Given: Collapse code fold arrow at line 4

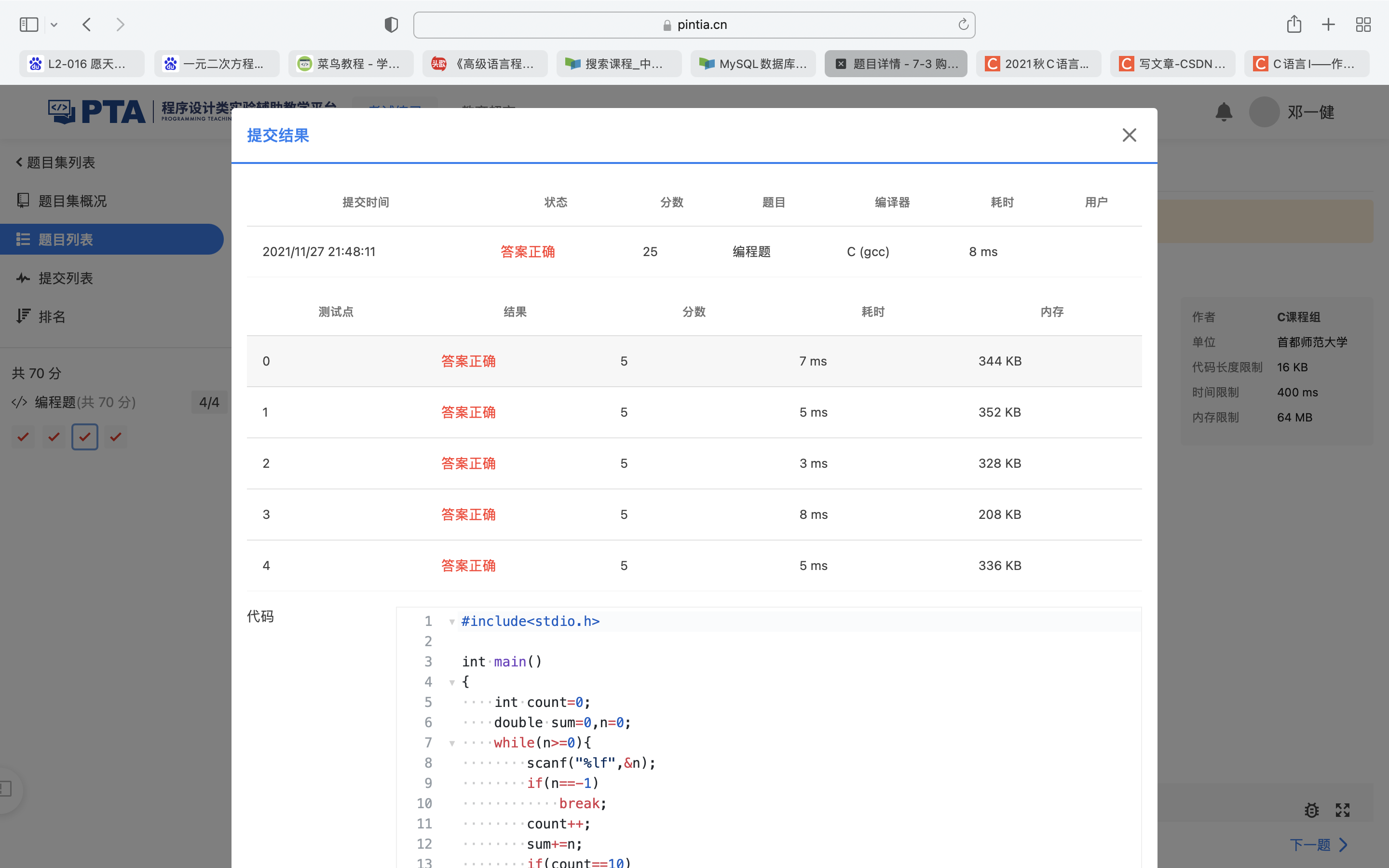Looking at the screenshot, I should click(452, 682).
